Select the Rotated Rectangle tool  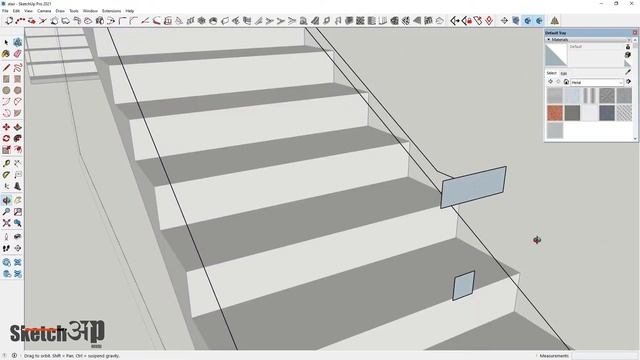click(18, 79)
